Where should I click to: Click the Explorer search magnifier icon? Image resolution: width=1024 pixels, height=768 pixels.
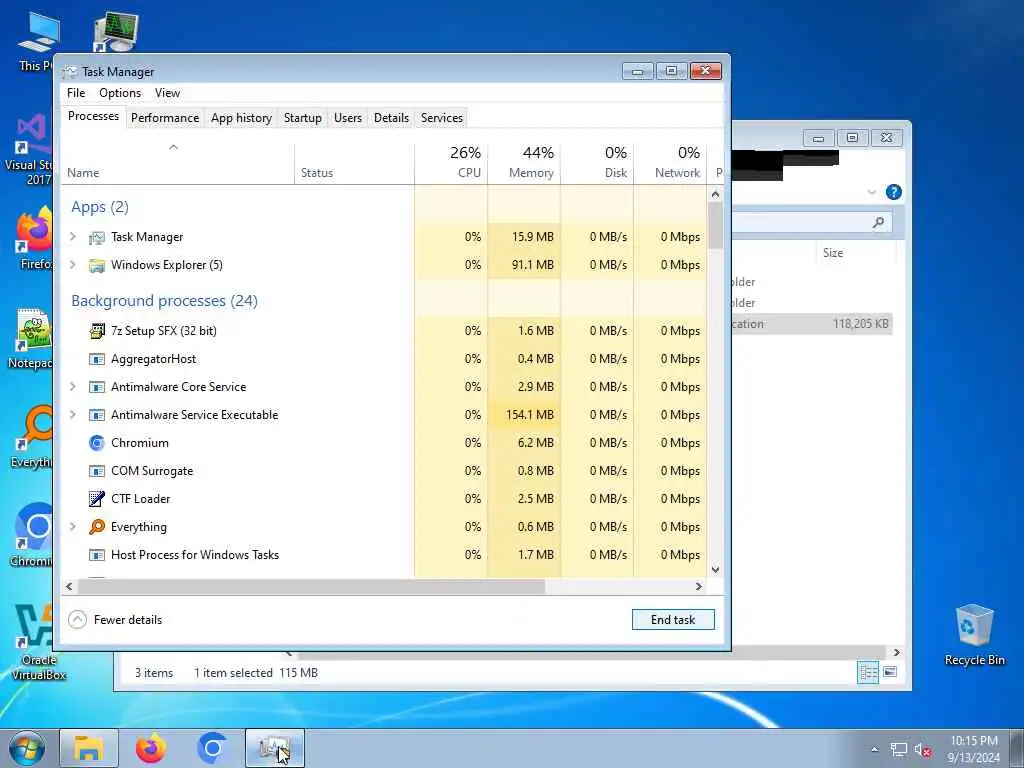(878, 223)
